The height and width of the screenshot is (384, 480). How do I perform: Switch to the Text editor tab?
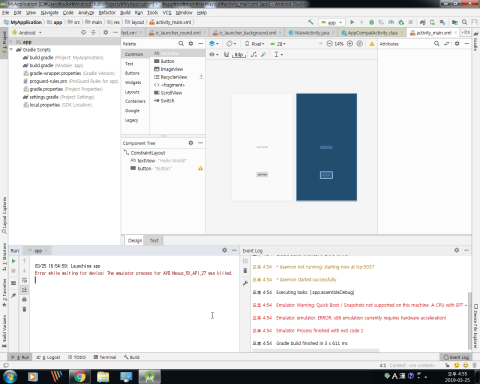(x=154, y=240)
